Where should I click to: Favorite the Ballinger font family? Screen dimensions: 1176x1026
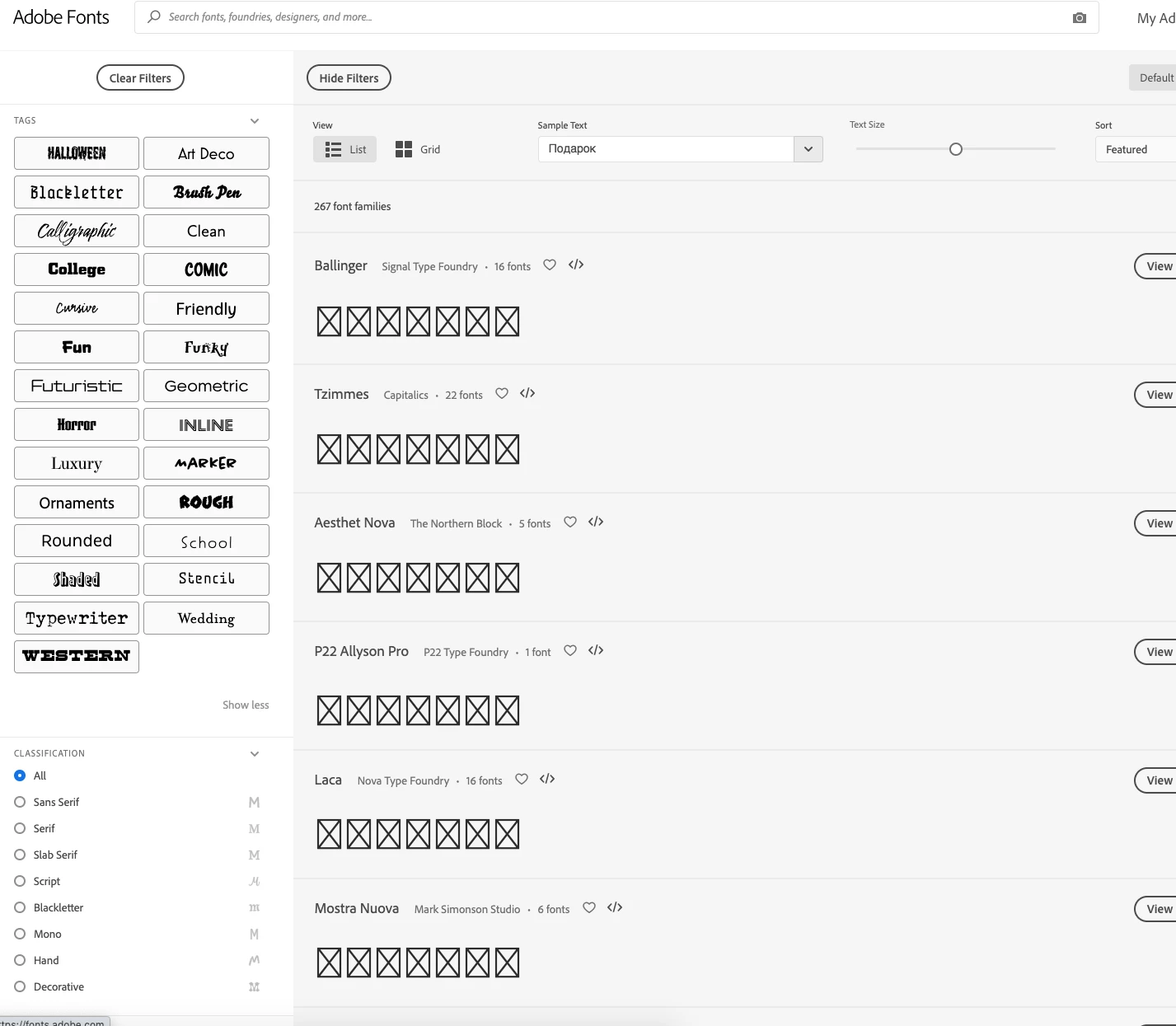[x=550, y=265]
